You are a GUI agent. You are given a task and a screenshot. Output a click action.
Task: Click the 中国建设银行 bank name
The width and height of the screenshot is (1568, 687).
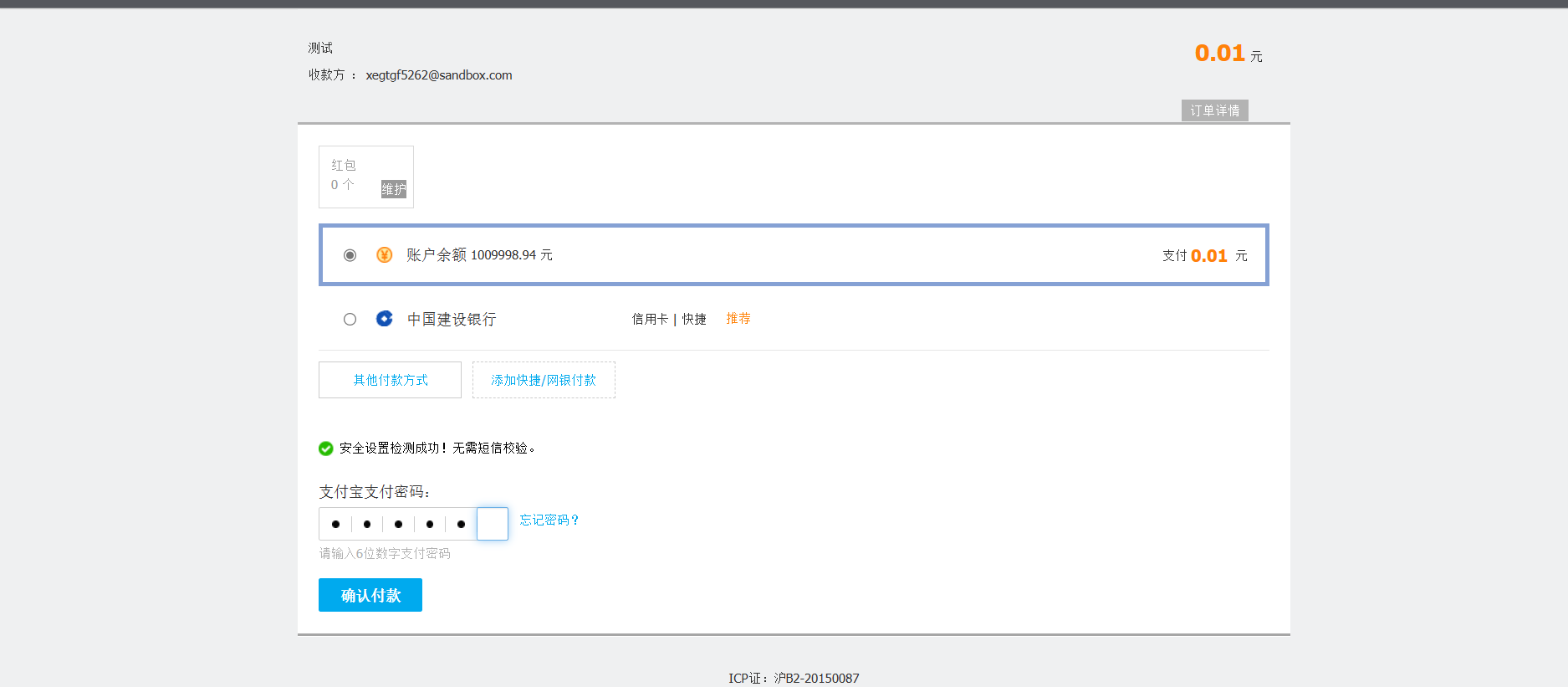tap(452, 319)
